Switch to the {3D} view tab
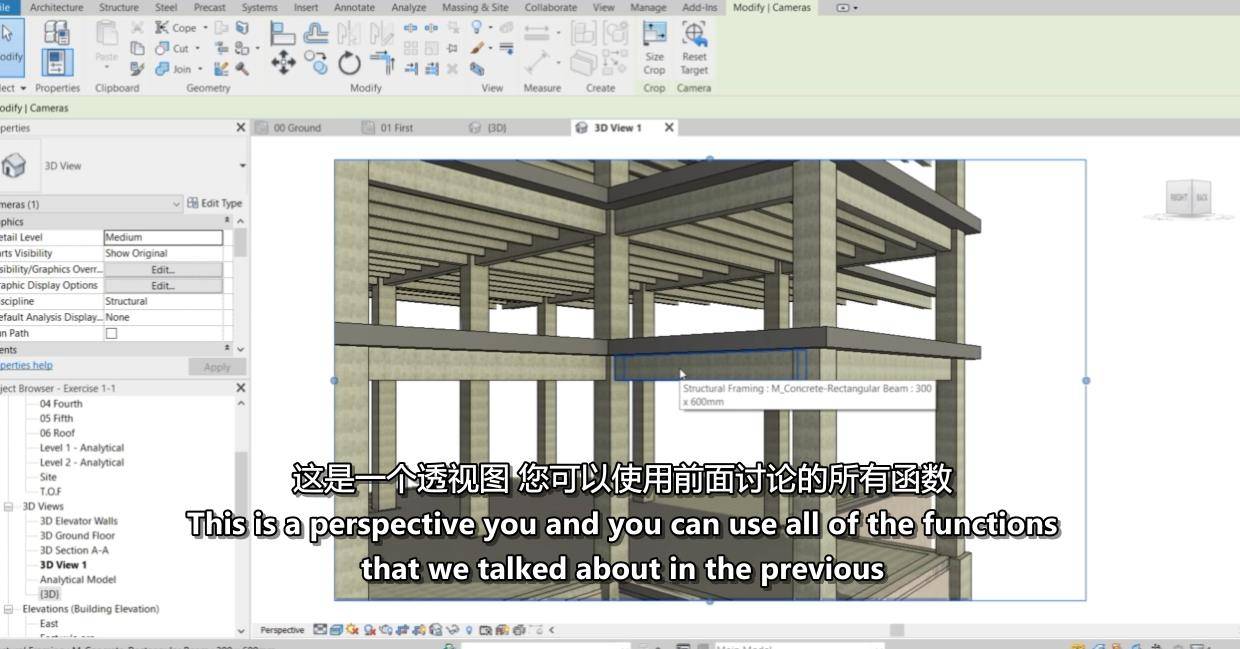Viewport: 1240px width, 649px height. [496, 128]
